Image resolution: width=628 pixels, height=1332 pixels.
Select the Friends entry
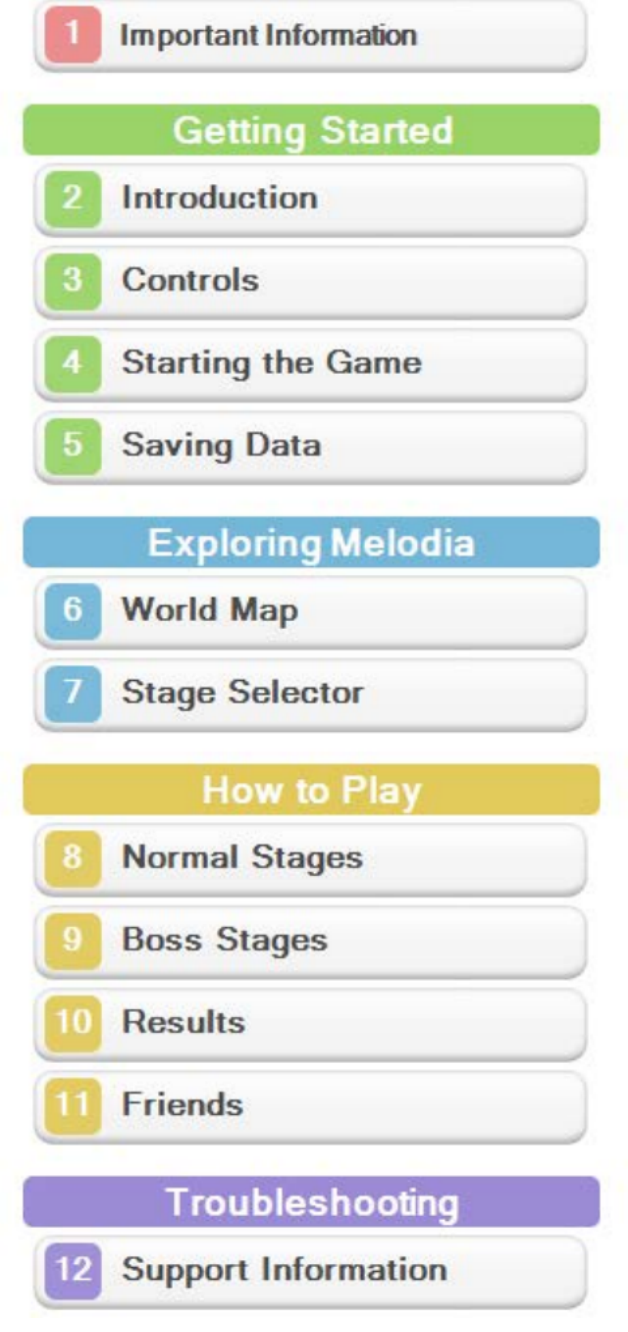point(182,1106)
